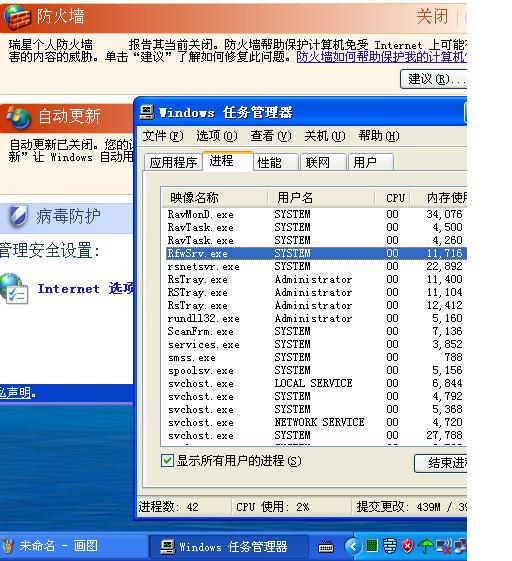The width and height of the screenshot is (512, 561).
Task: Select the ScanFrm.exe process row
Action: click(x=315, y=331)
